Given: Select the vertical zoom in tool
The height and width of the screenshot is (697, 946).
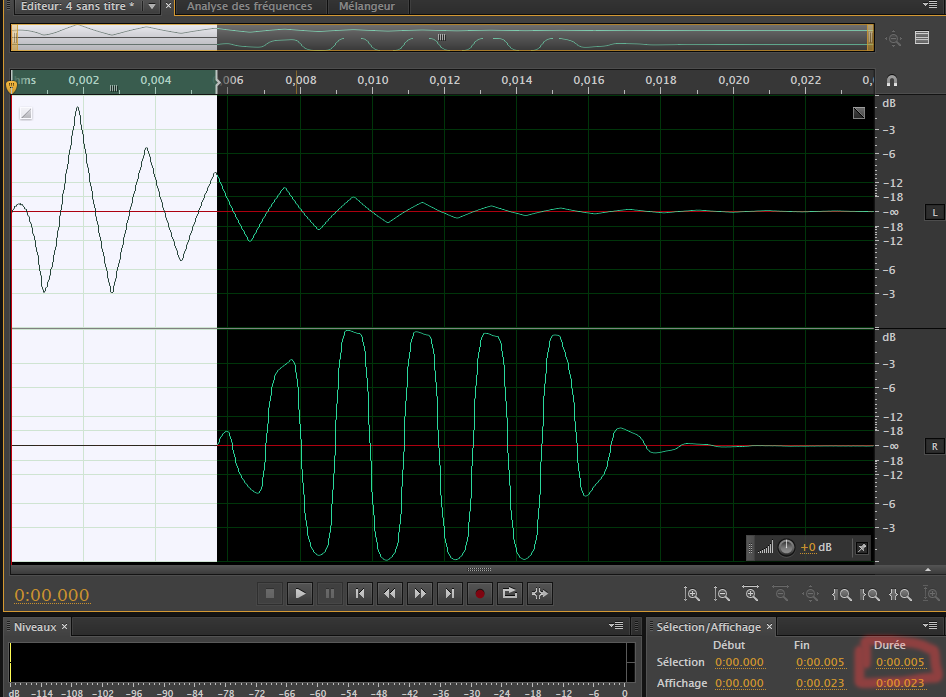Looking at the screenshot, I should [693, 594].
